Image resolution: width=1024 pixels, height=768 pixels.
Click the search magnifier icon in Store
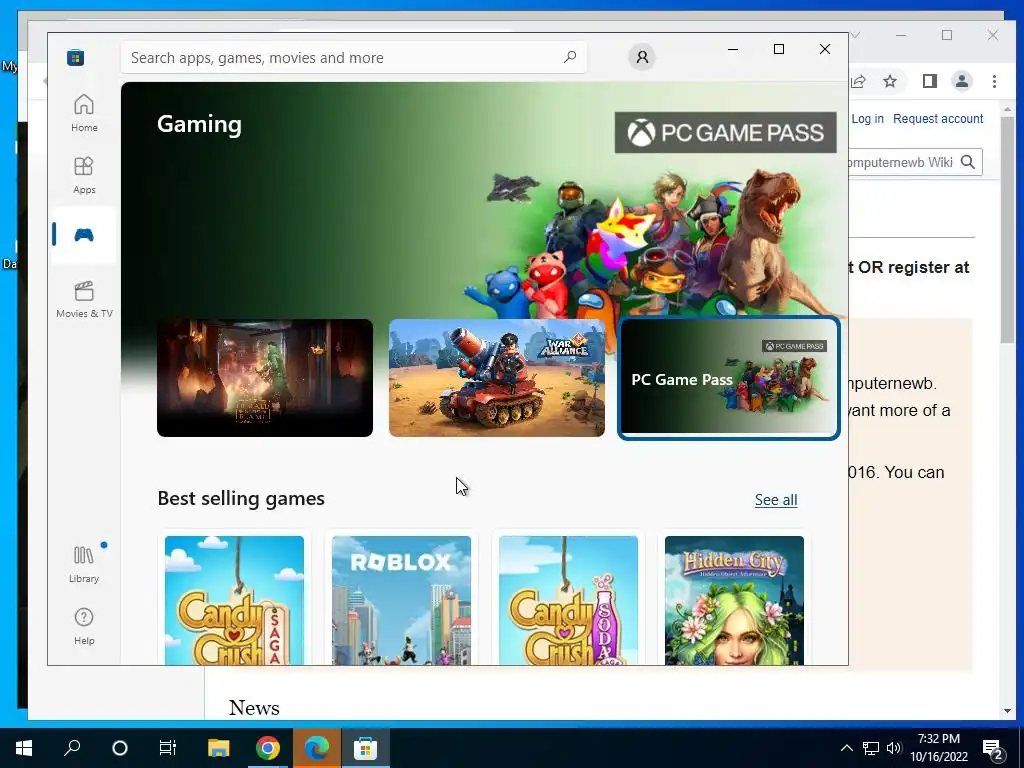(x=569, y=57)
